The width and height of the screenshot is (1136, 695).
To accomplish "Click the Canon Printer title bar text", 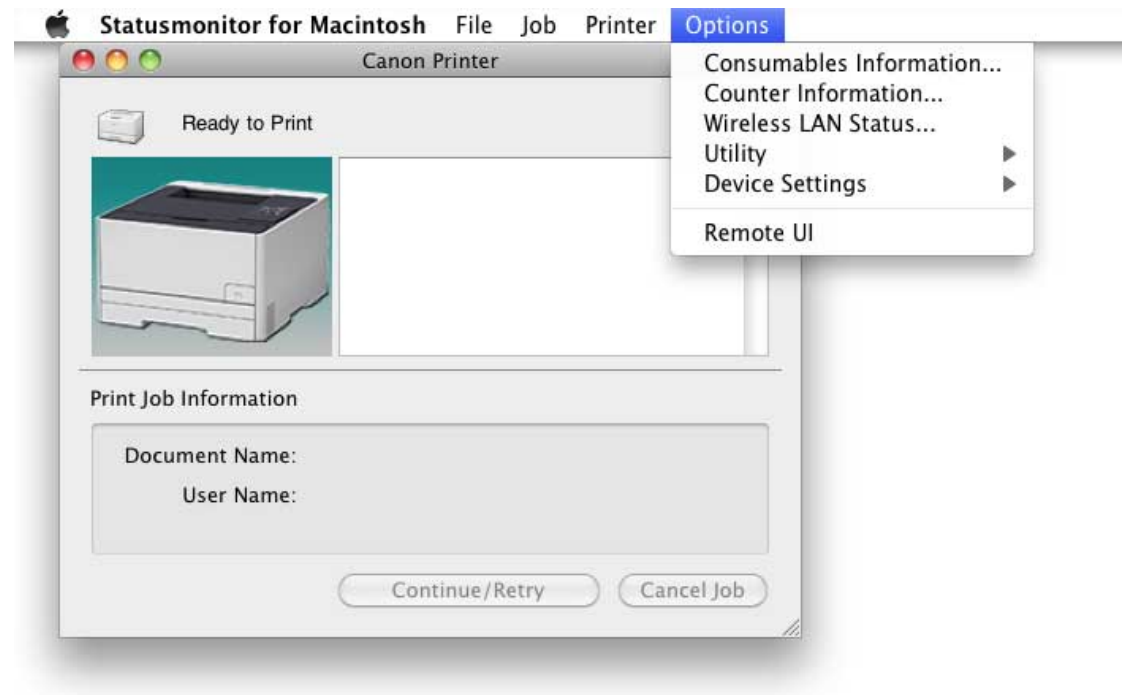I will point(430,61).
